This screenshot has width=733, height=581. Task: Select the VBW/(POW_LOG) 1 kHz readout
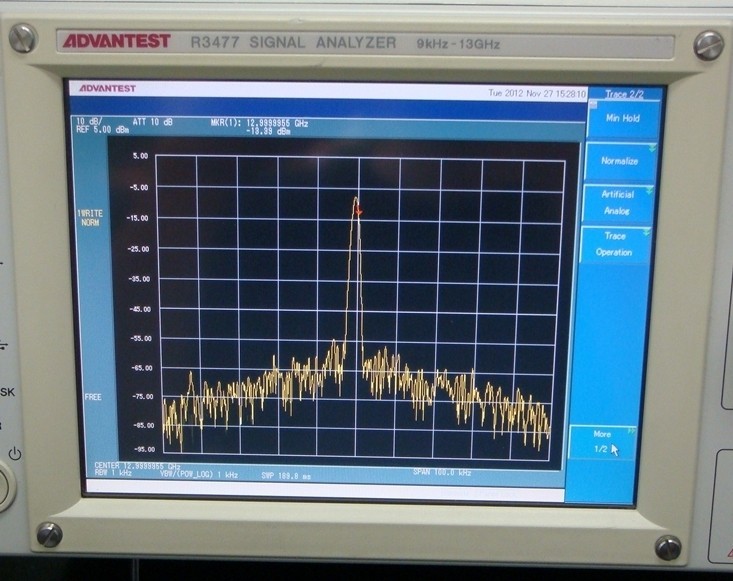(199, 475)
